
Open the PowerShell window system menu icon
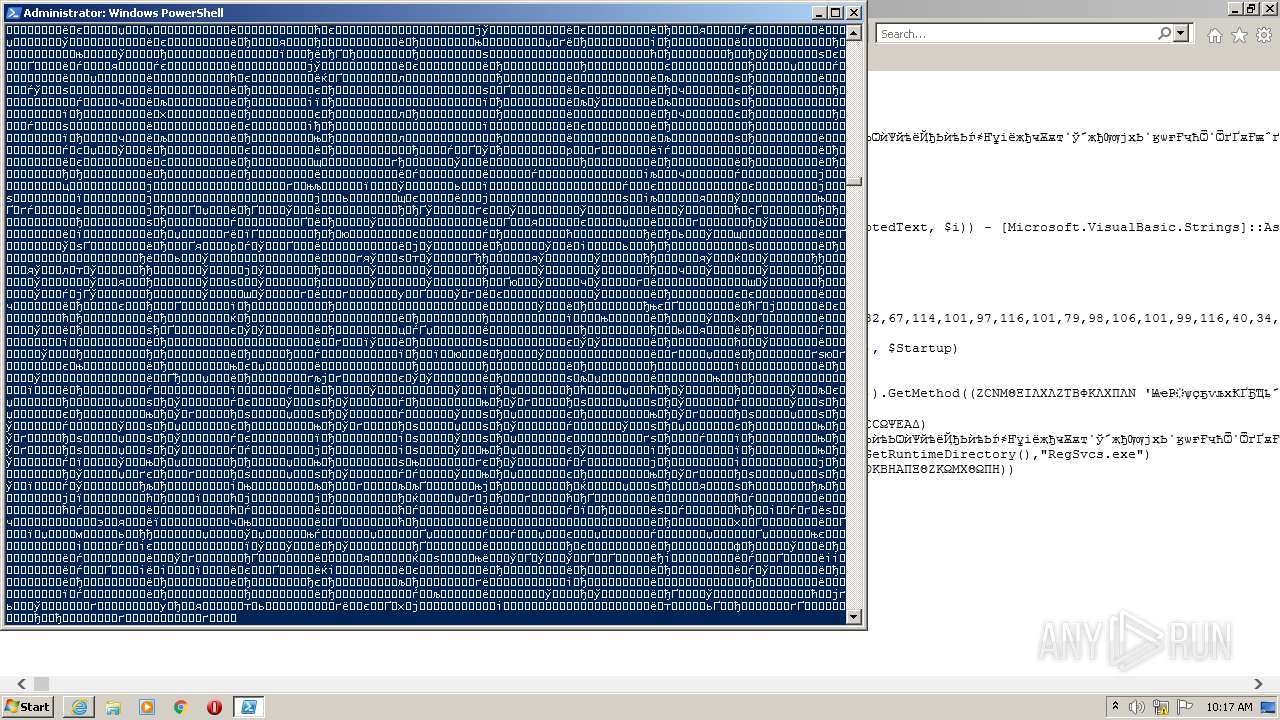pos(13,13)
